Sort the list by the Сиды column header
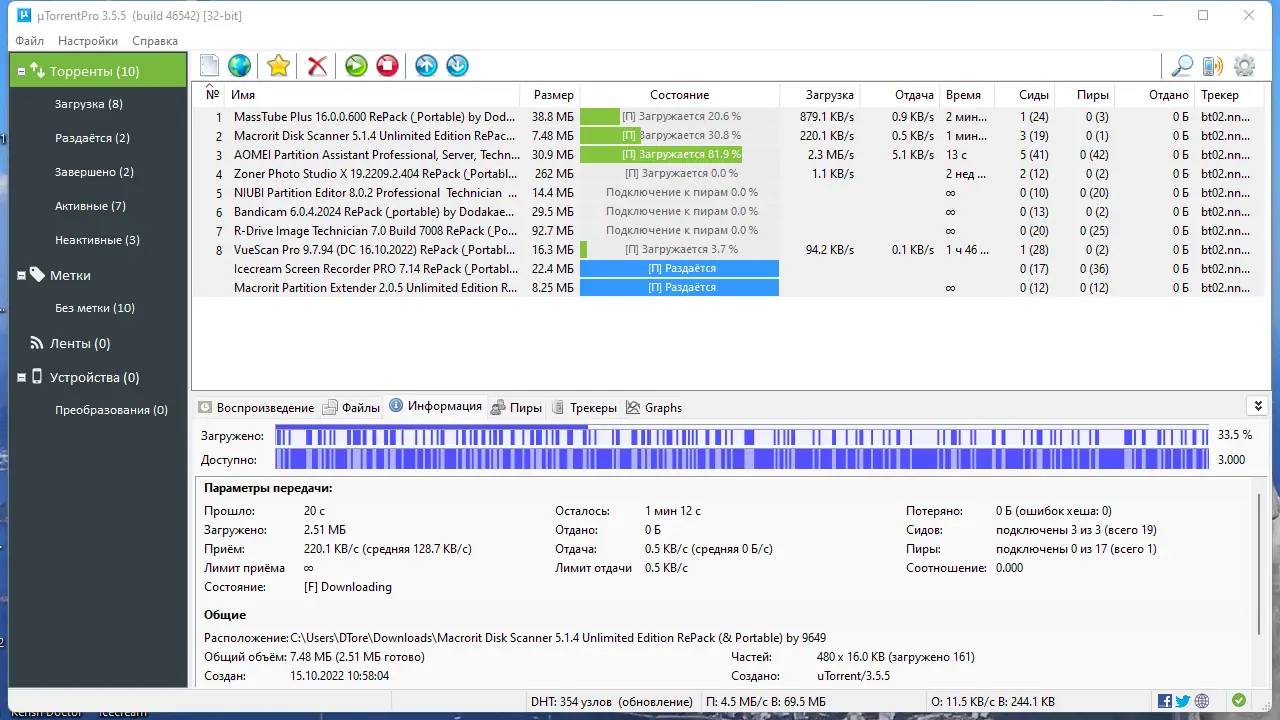The height and width of the screenshot is (720, 1280). [x=1025, y=95]
